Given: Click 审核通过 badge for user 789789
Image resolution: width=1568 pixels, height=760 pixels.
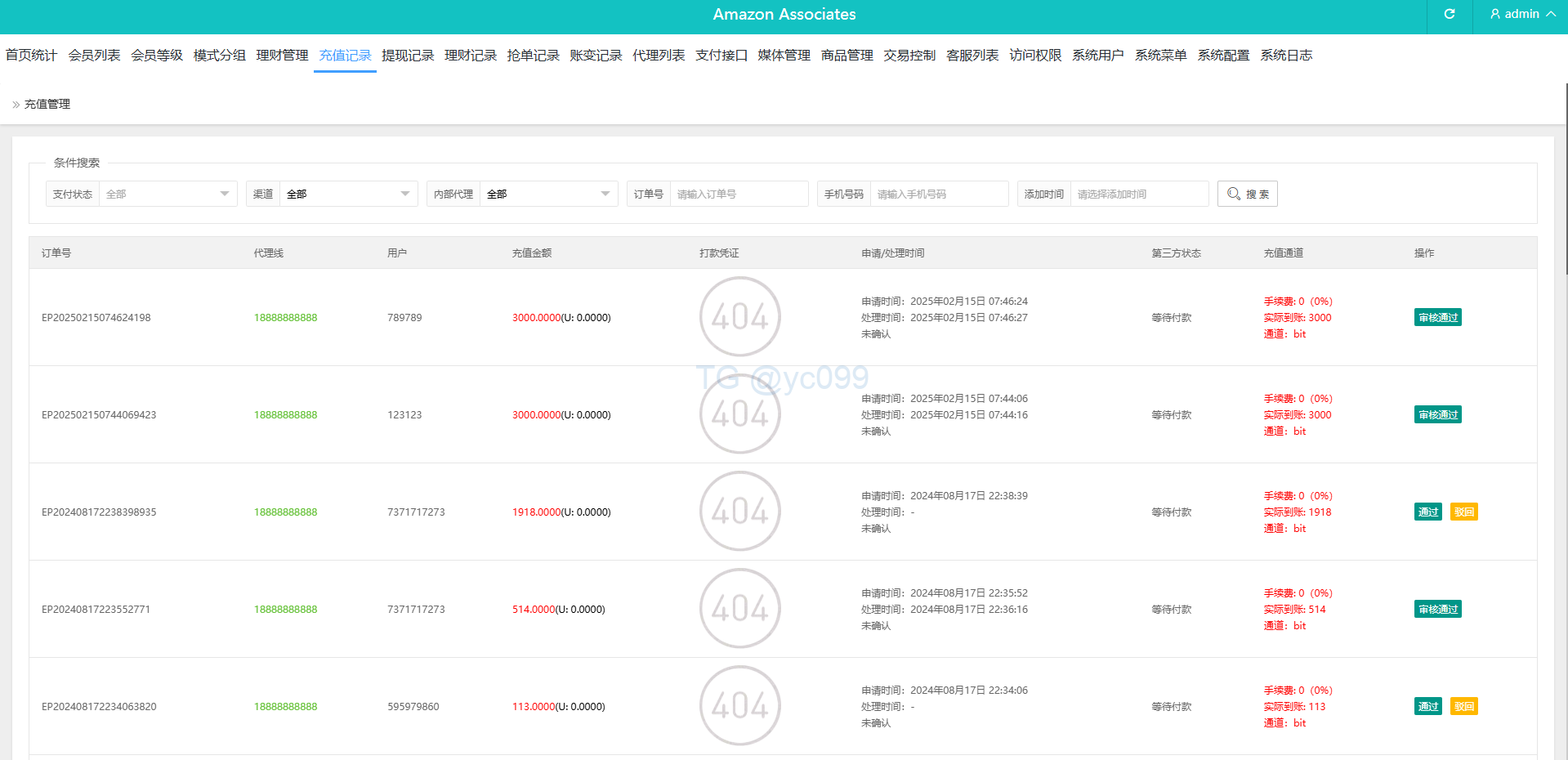Looking at the screenshot, I should pos(1437,318).
